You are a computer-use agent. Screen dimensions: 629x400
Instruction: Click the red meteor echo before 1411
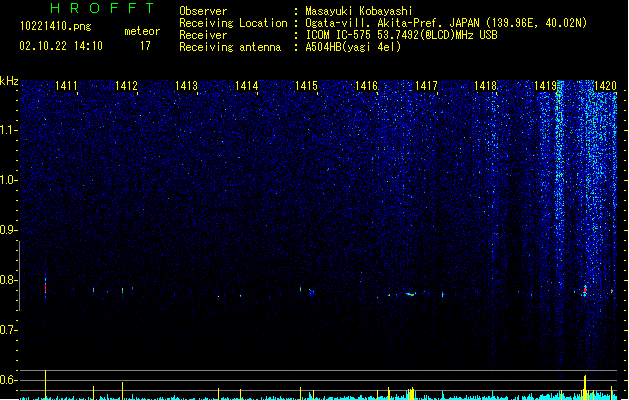tap(45, 287)
